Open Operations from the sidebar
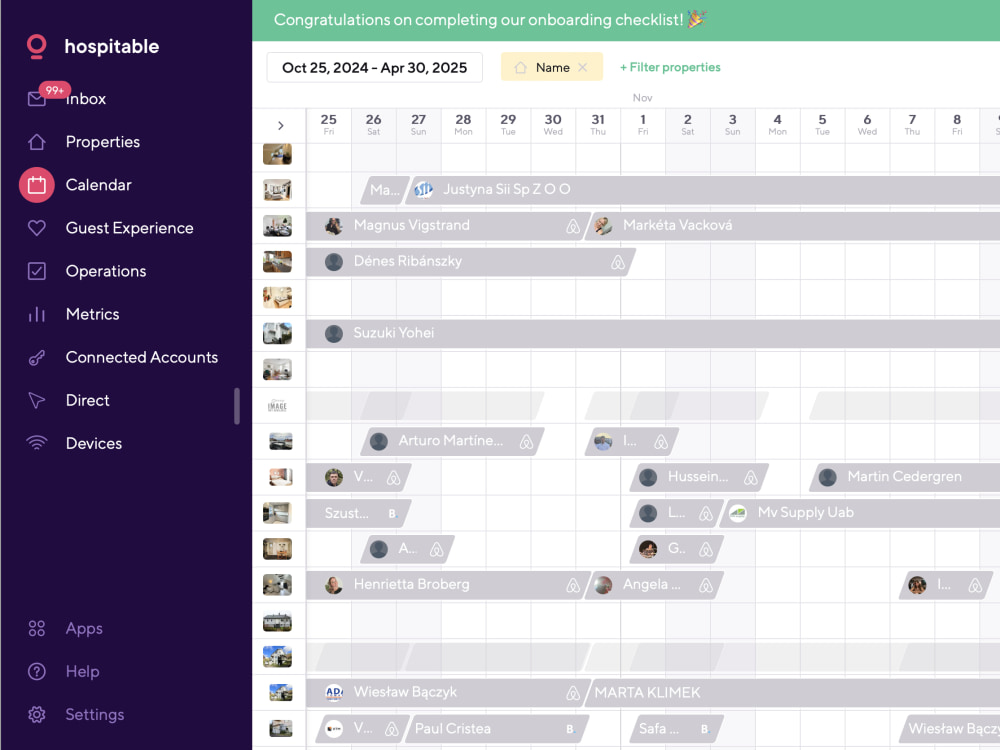 106,271
